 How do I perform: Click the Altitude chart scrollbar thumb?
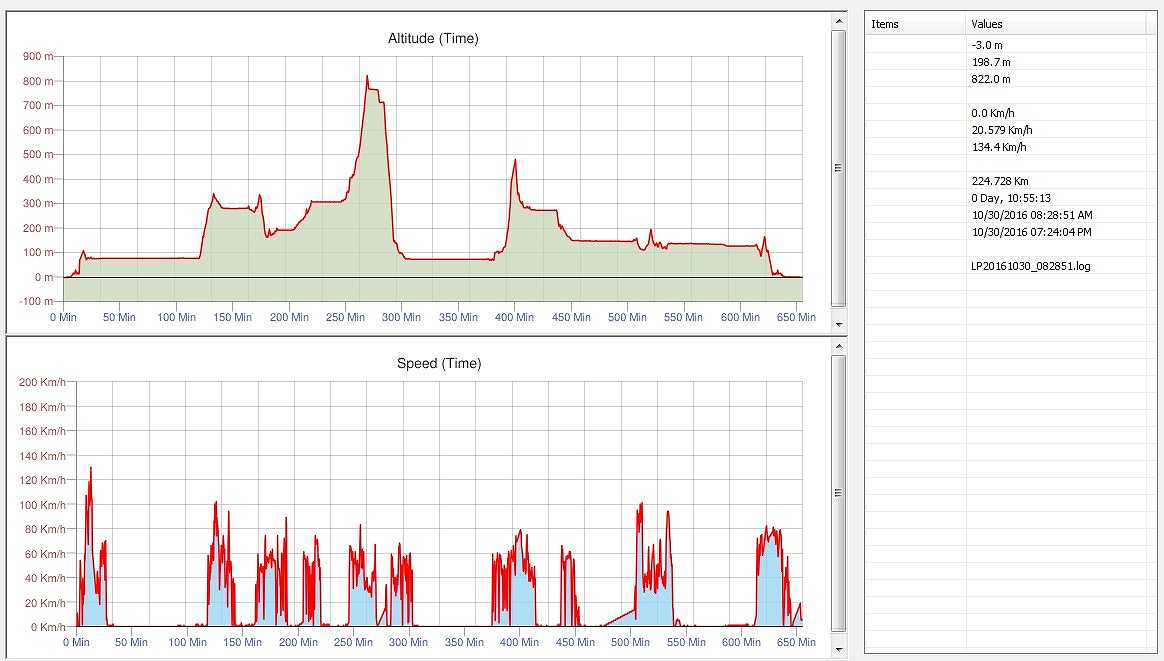(838, 167)
